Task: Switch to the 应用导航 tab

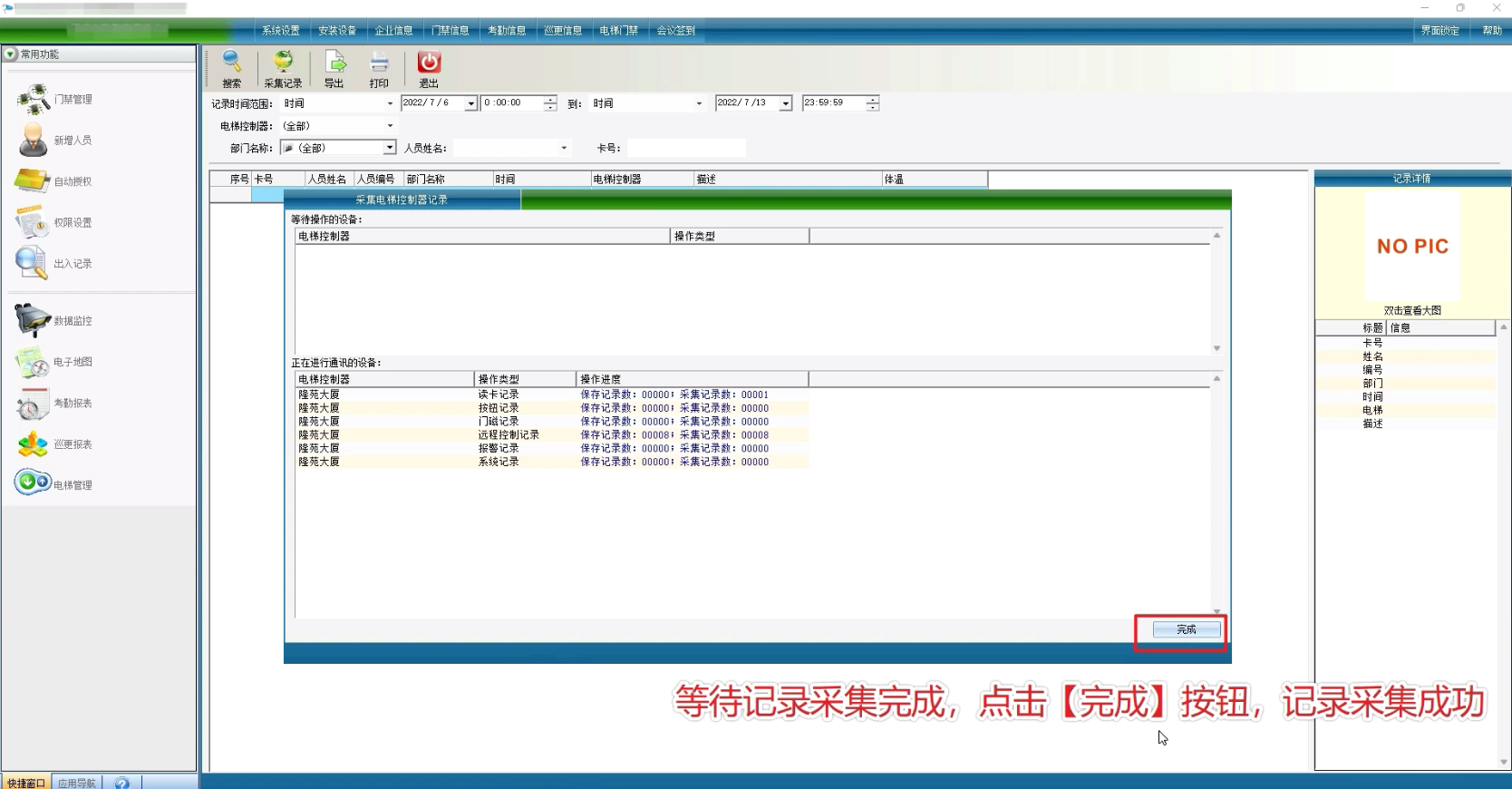Action: pos(77,783)
